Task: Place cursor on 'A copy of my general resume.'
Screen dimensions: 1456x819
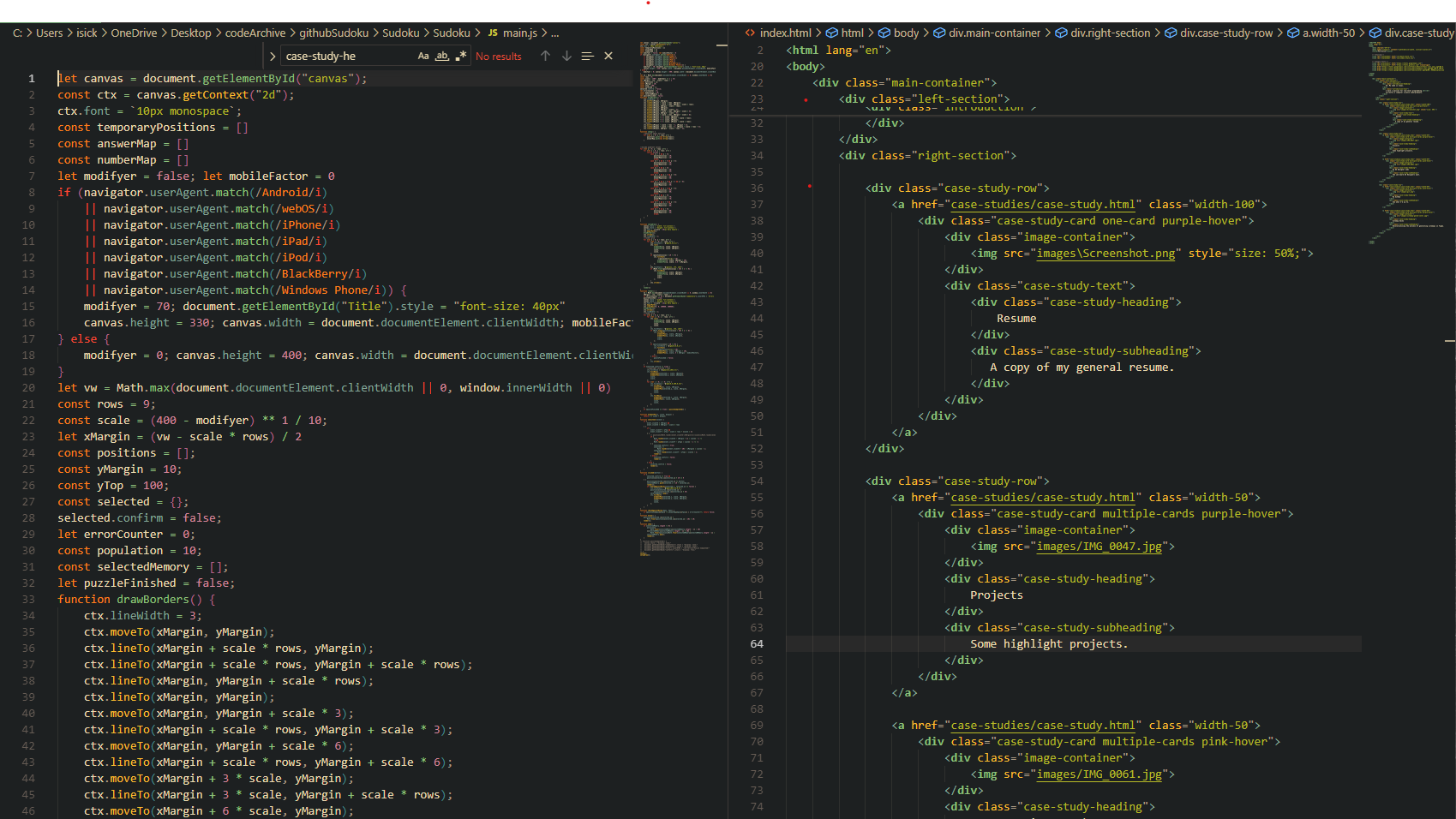Action: (1082, 367)
